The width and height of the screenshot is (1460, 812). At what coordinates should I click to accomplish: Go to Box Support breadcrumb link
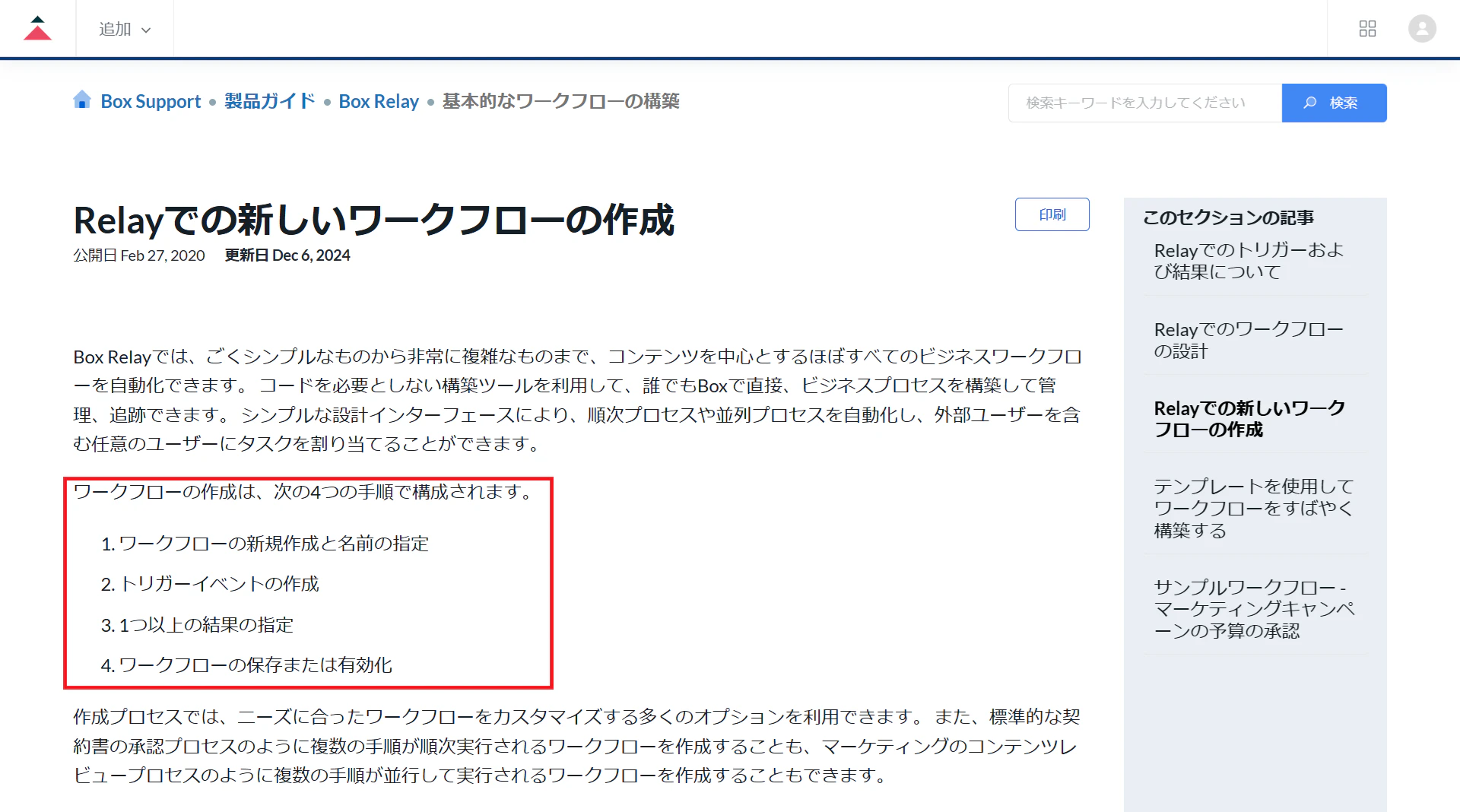point(151,101)
